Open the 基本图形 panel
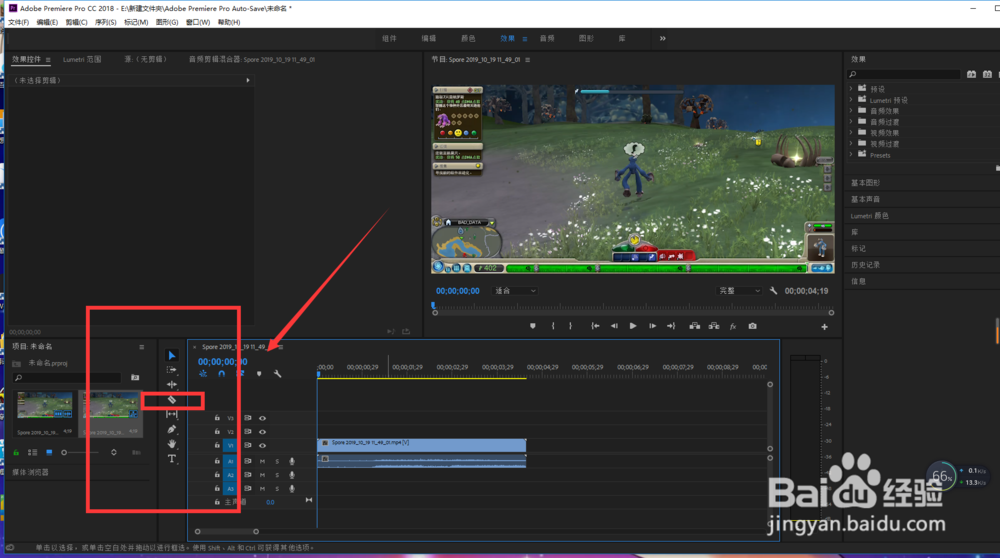This screenshot has width=1000, height=558. tap(865, 183)
